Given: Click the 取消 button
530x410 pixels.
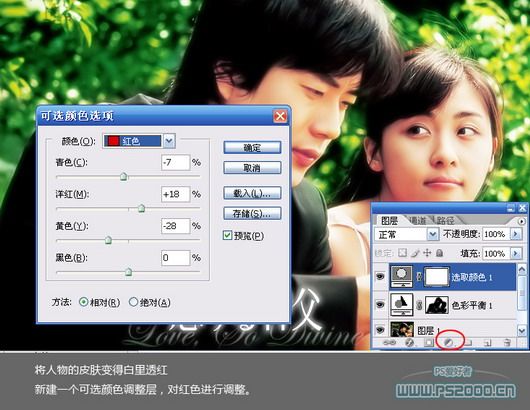Looking at the screenshot, I should pyautogui.click(x=252, y=168).
